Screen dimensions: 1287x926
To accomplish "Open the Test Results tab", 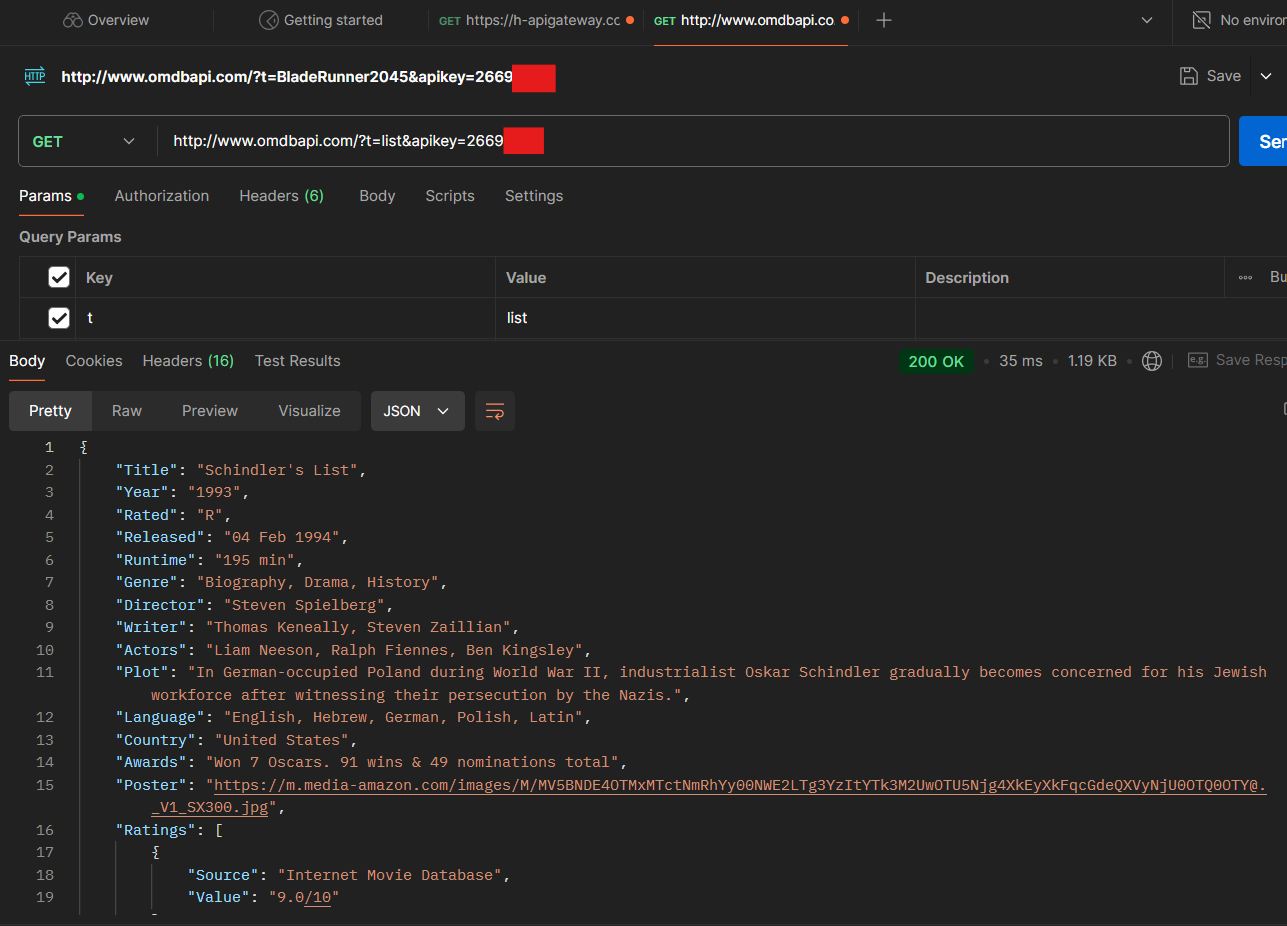I will coord(297,361).
